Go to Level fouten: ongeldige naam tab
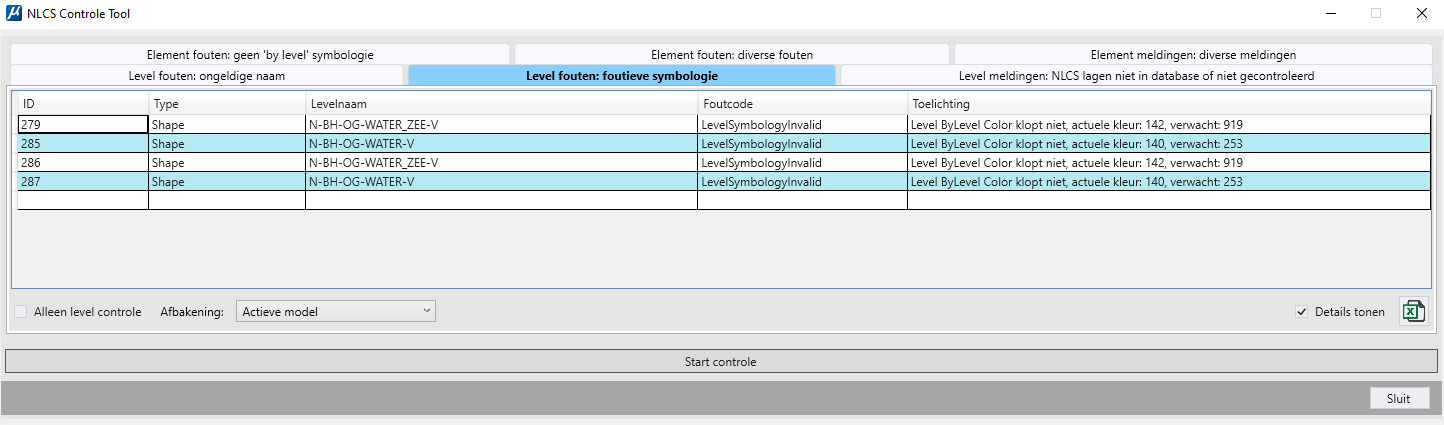Viewport: 1444px width, 425px height. pos(207,75)
